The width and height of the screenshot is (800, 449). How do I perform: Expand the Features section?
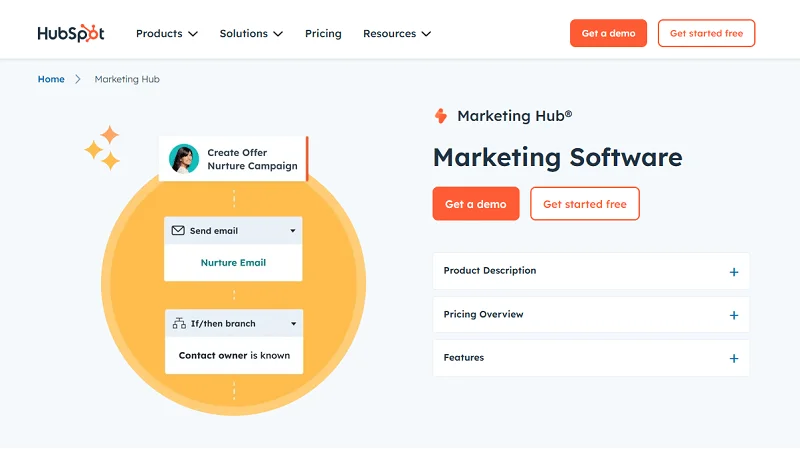[591, 358]
